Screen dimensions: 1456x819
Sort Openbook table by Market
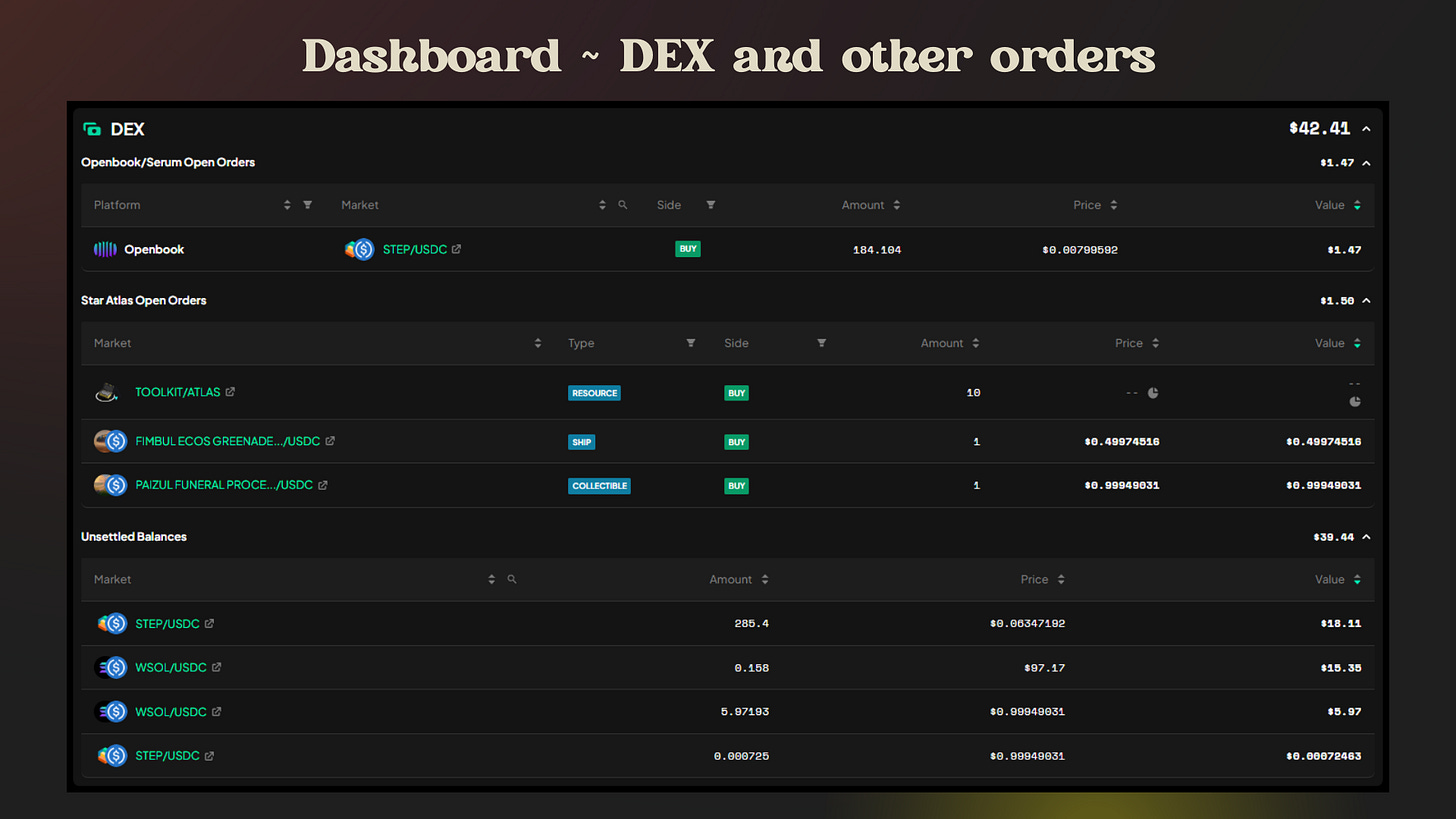602,205
